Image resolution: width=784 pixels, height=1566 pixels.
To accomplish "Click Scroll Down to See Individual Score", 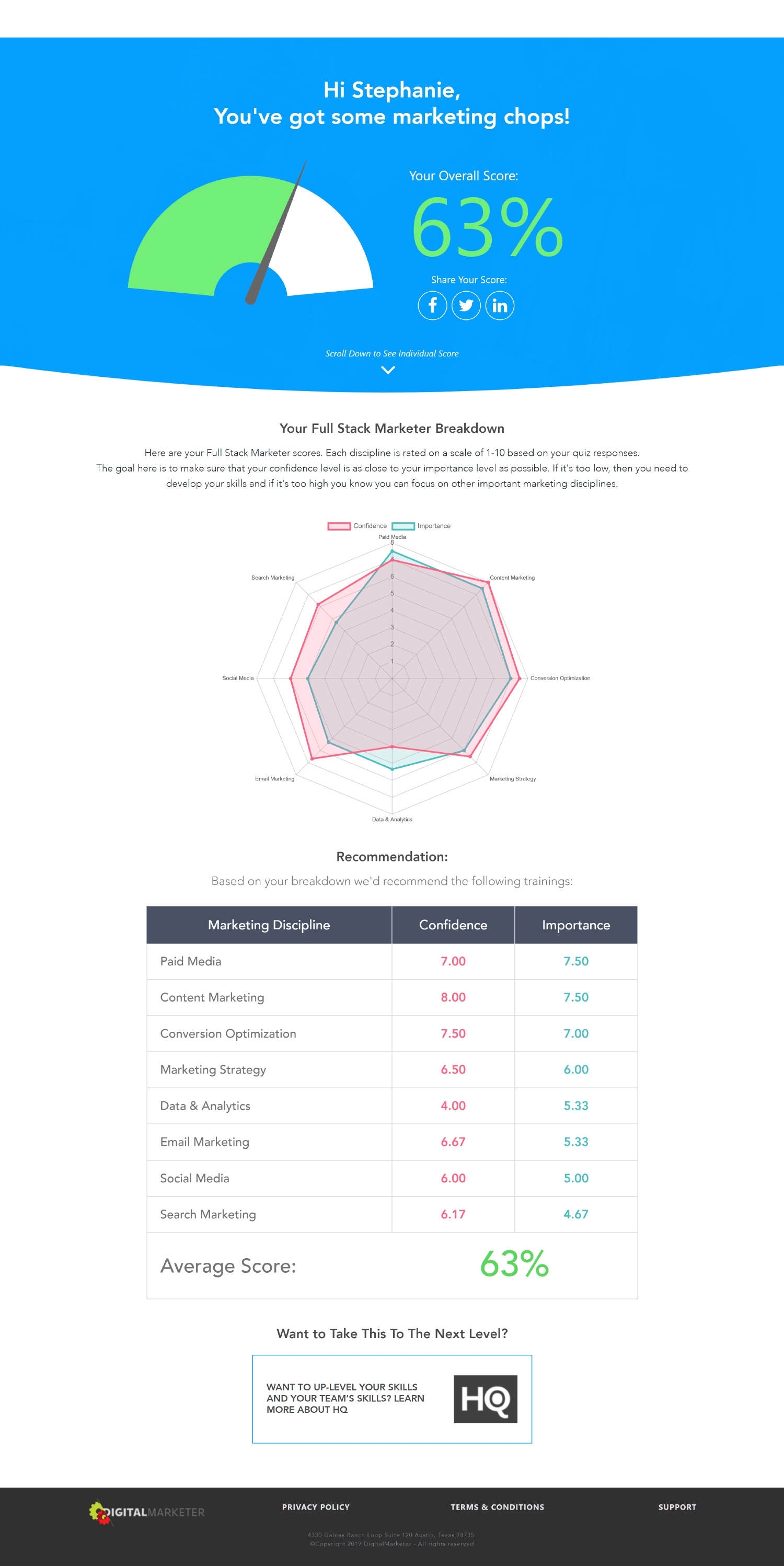I will coord(392,353).
